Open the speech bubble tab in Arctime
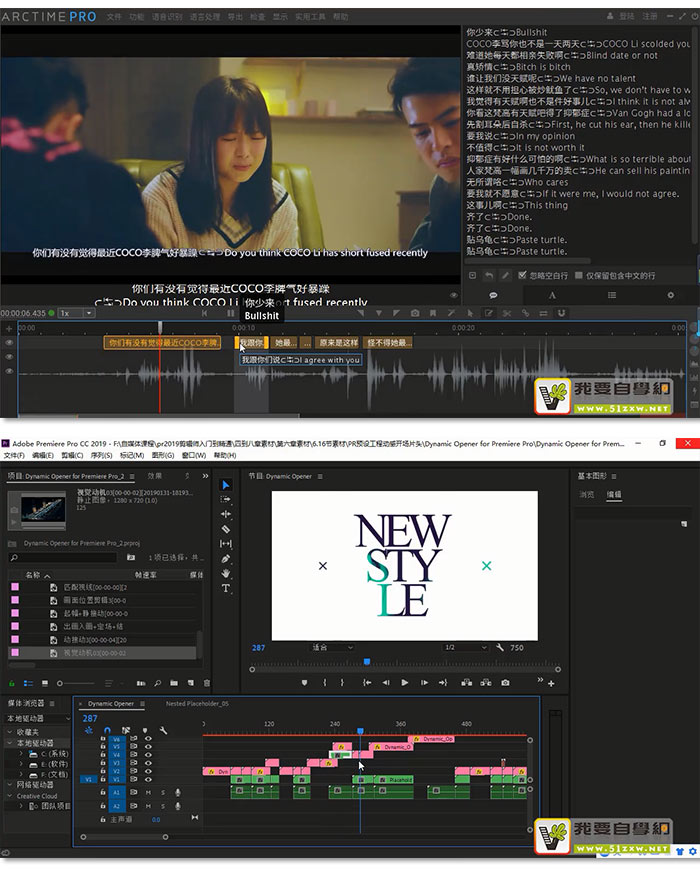 (x=493, y=295)
